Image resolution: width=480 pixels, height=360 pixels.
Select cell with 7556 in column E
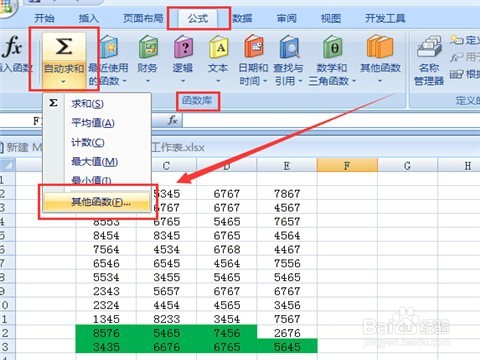coord(287,263)
